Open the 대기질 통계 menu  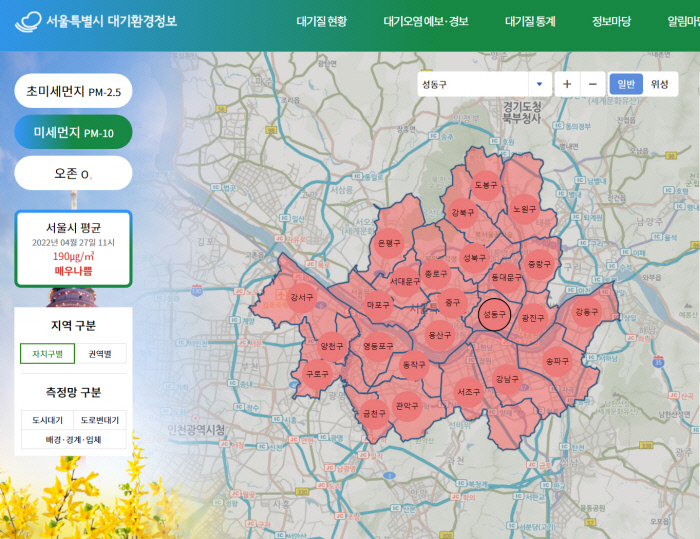530,21
